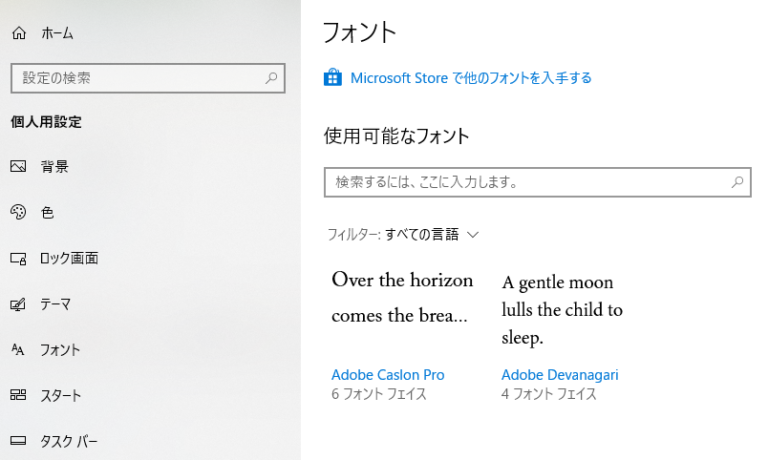Image resolution: width=768 pixels, height=460 pixels.
Task: Click the Start menu grid icon
Action: (18, 396)
